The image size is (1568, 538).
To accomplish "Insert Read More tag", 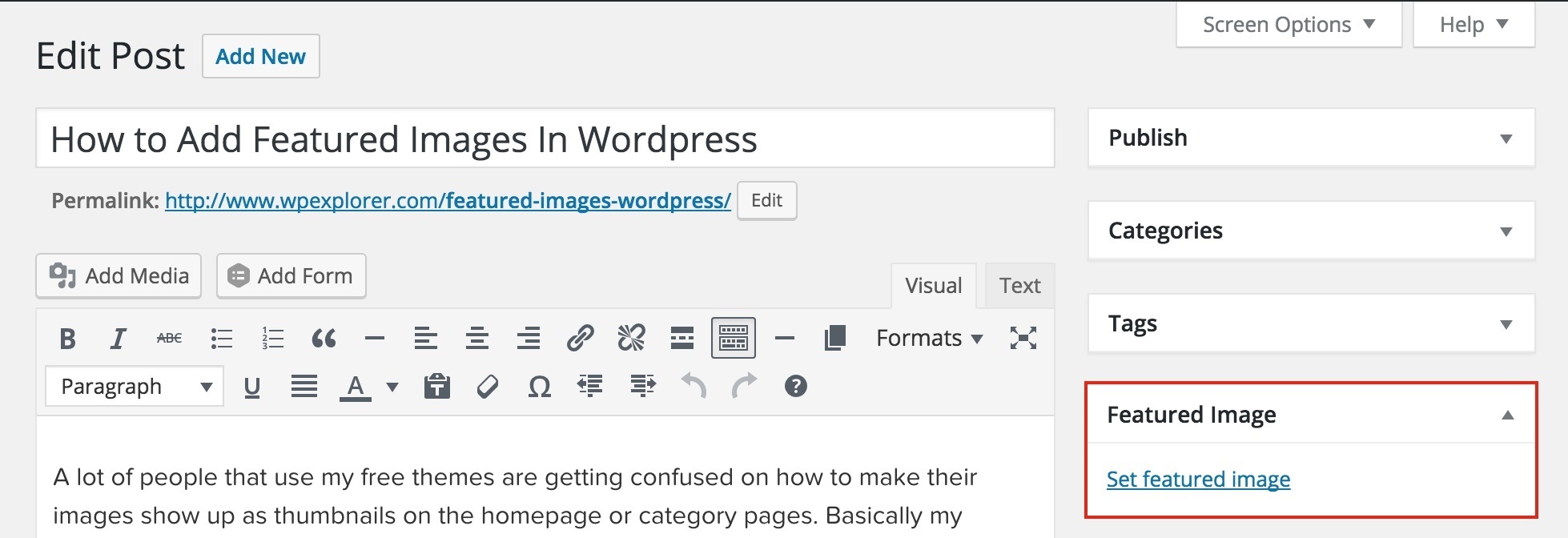I will coord(682,339).
